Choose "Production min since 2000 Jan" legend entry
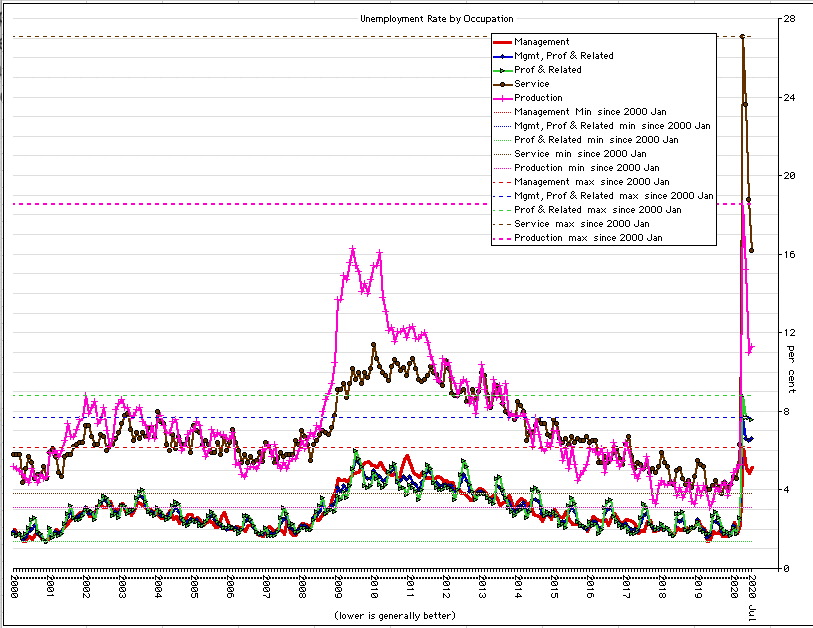 (x=588, y=168)
